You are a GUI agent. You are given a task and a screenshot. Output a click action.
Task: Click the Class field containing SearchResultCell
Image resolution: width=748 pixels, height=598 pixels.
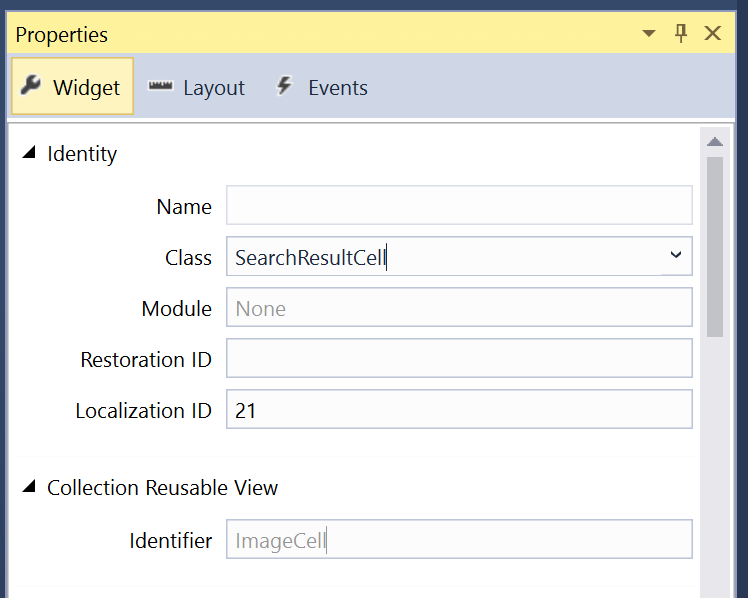point(442,257)
